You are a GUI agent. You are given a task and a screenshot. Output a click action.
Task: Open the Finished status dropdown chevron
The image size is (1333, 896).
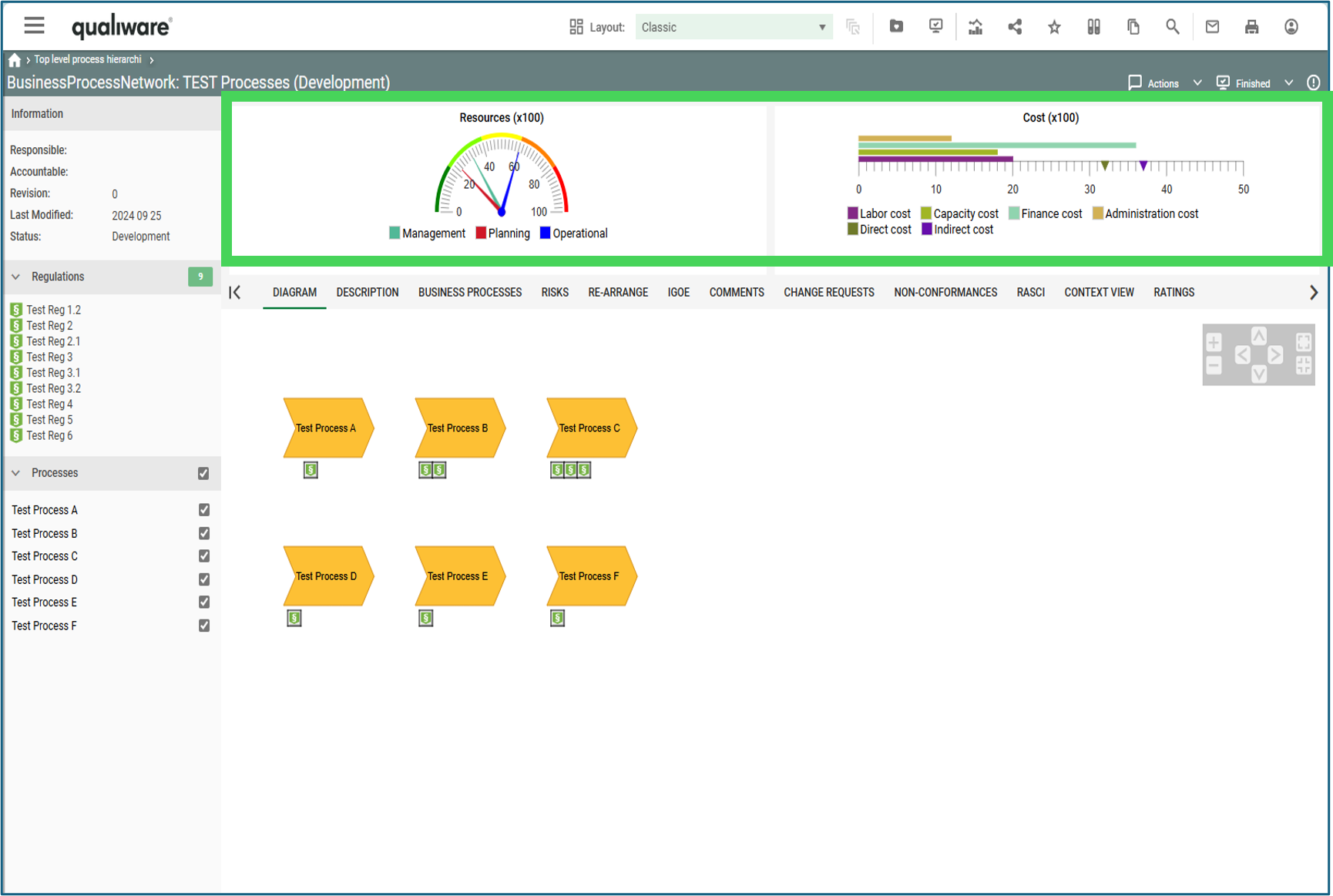click(1288, 82)
